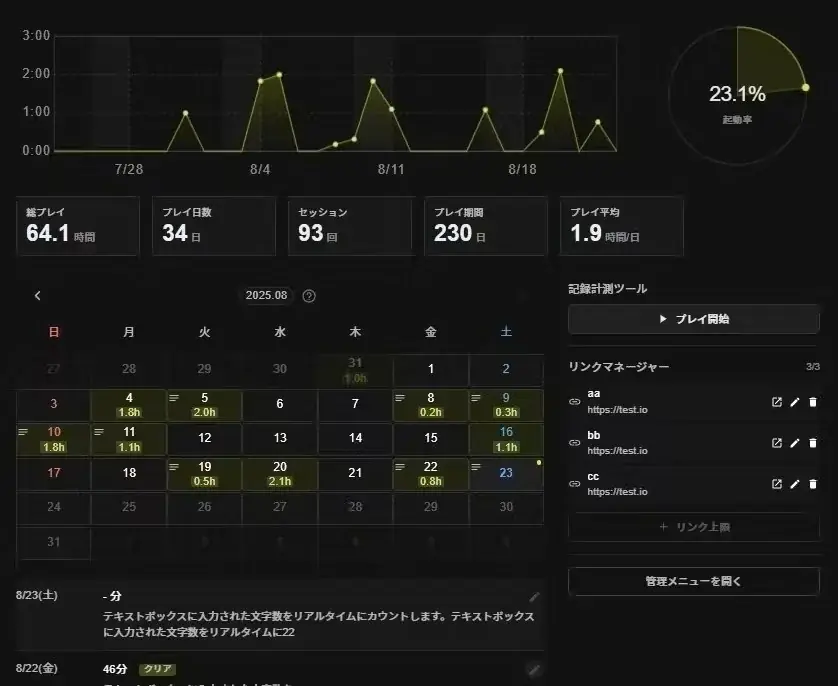Start play with プレイ開始 button
Screen dimensions: 838x686
coord(694,319)
